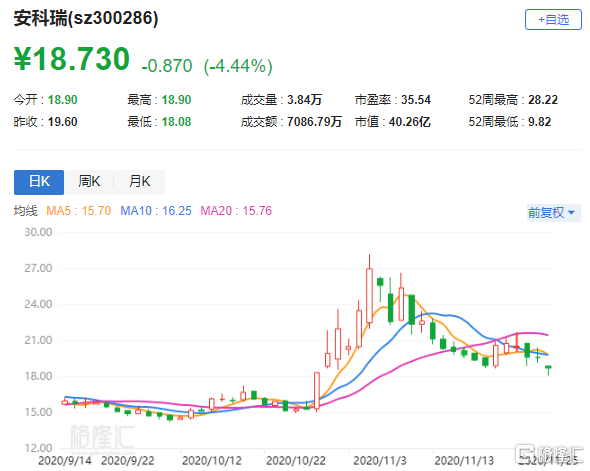Click the stock title 安科瑞(sz300286)
This screenshot has height=471, width=590.
pyautogui.click(x=86, y=18)
